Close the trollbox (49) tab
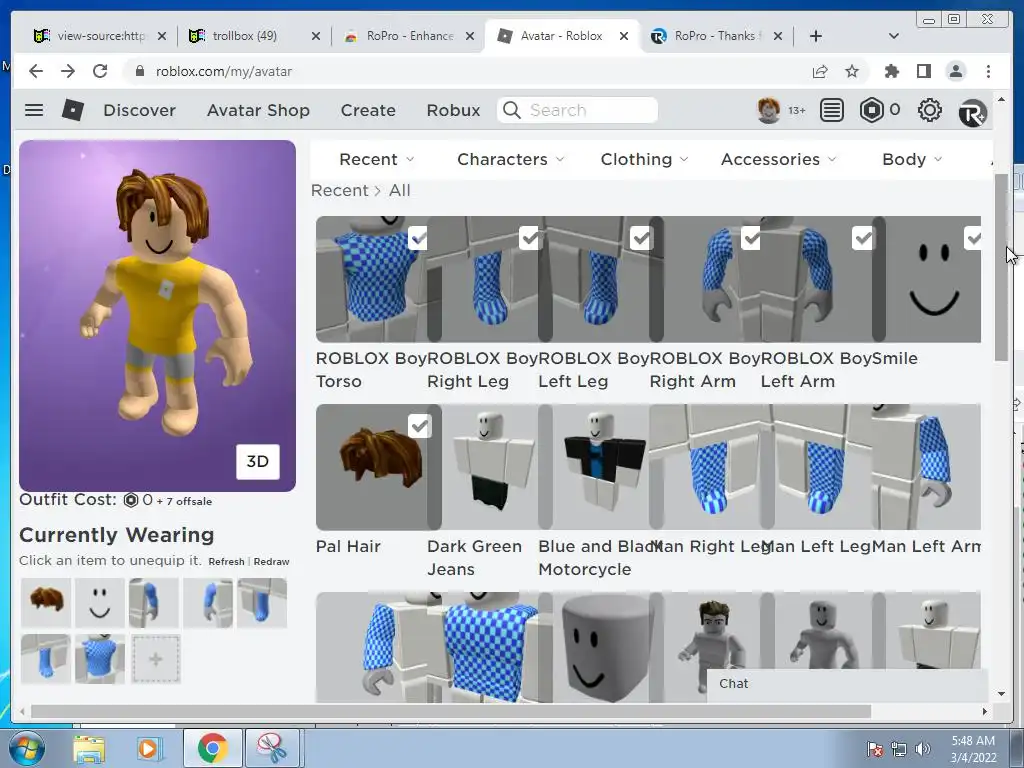 point(315,36)
